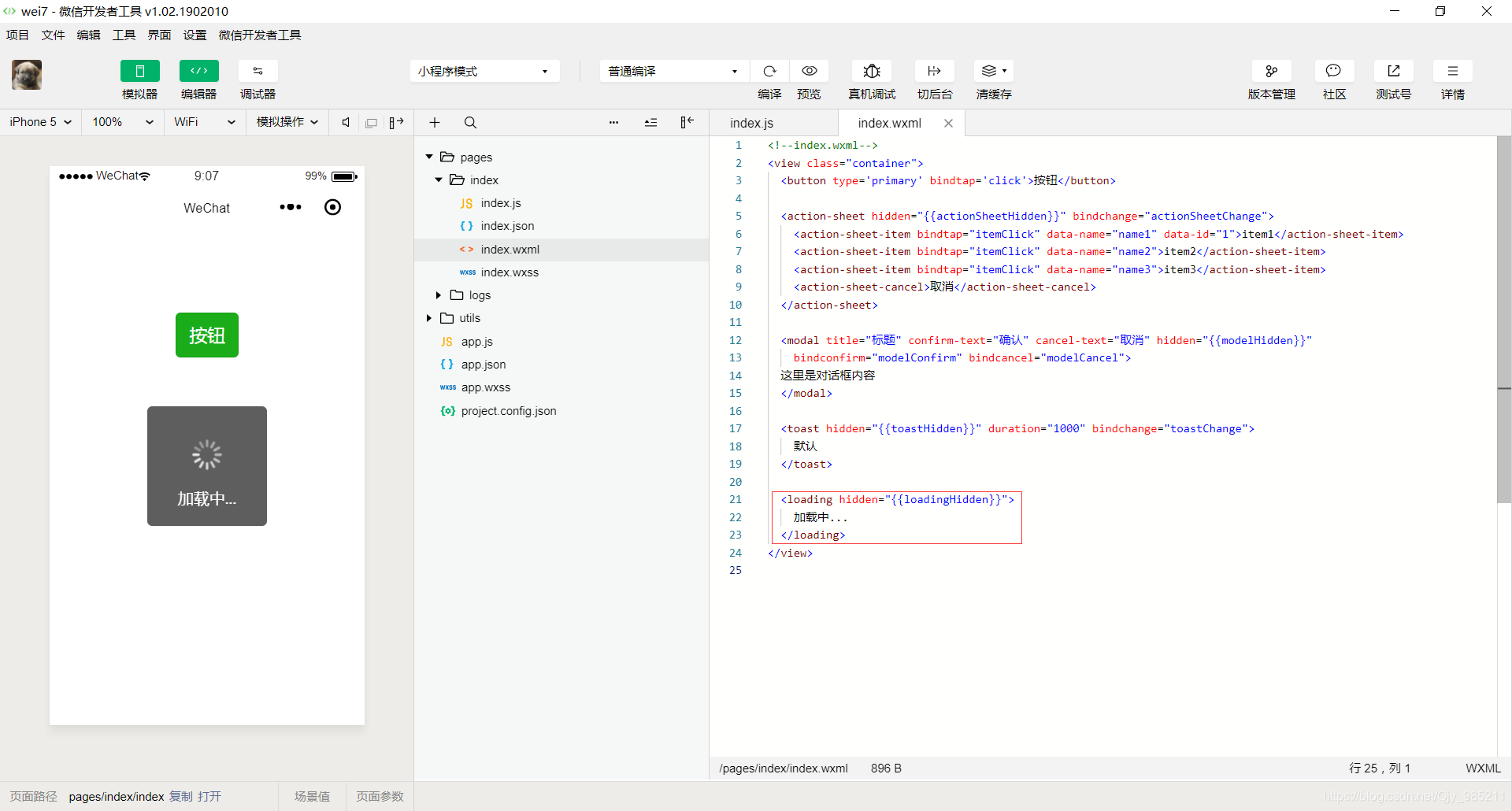The height and width of the screenshot is (811, 1512).
Task: Open the file tree more options menu
Action: coord(613,122)
